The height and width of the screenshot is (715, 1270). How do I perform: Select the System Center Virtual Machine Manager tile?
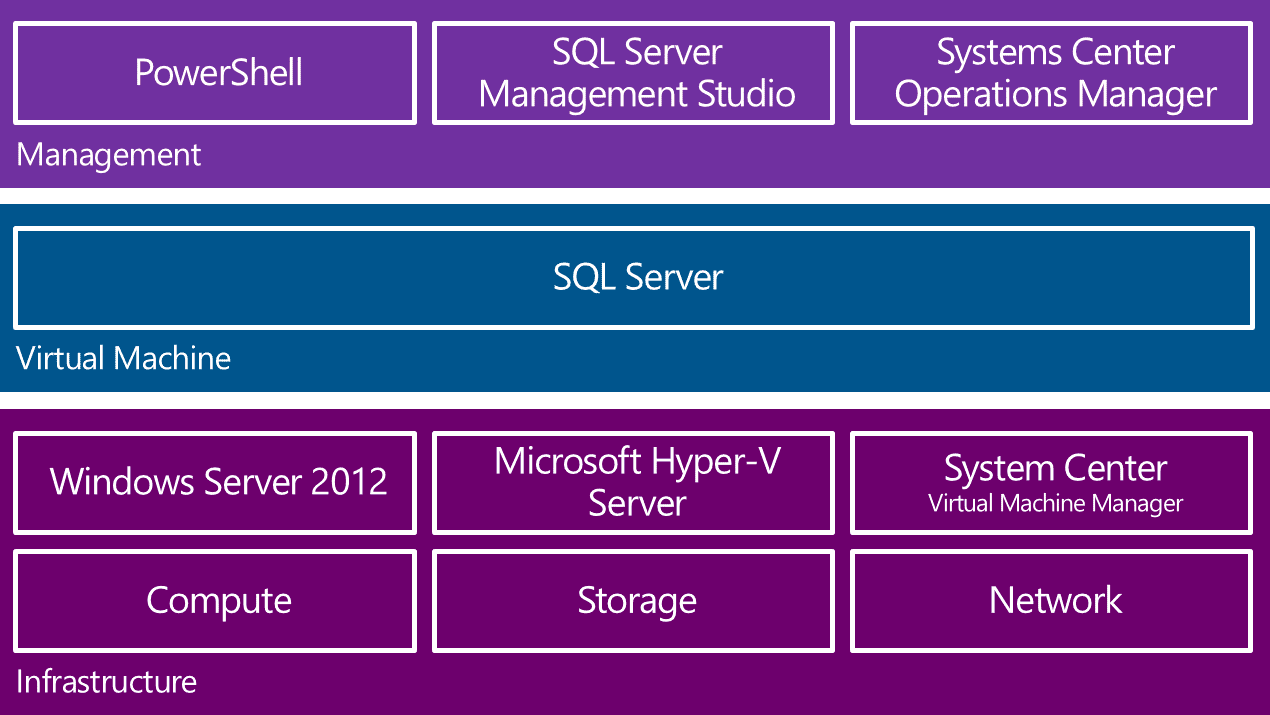point(1051,483)
